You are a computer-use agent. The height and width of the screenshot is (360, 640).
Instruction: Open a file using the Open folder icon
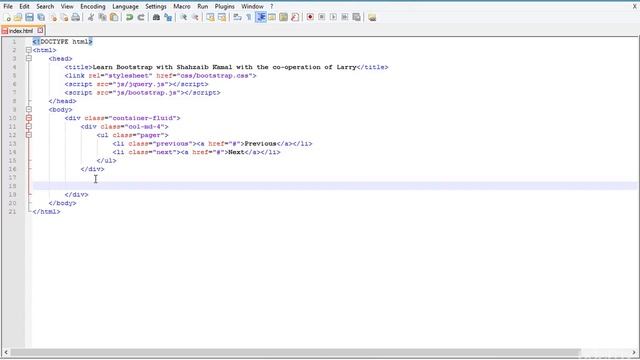18,17
